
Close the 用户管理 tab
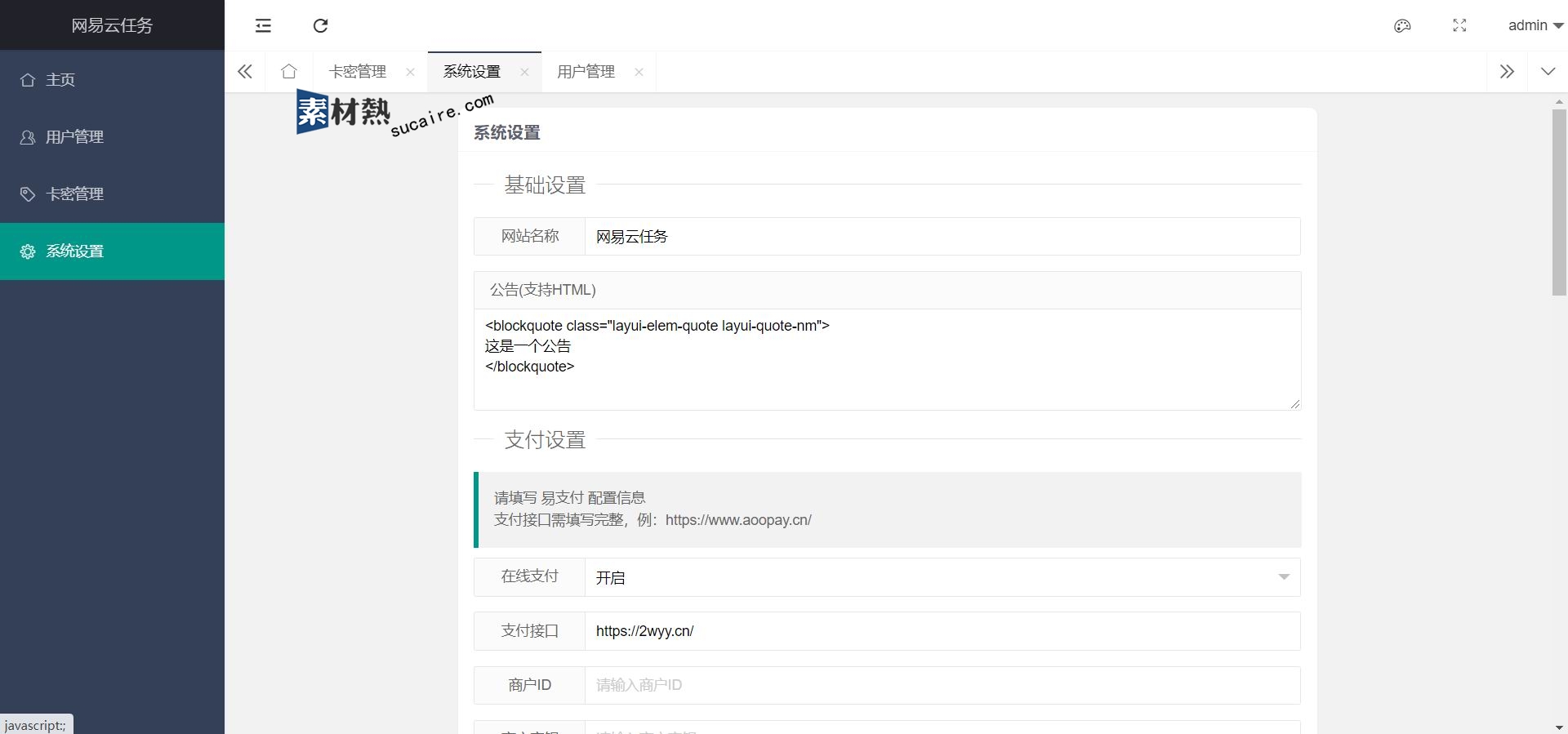point(639,72)
